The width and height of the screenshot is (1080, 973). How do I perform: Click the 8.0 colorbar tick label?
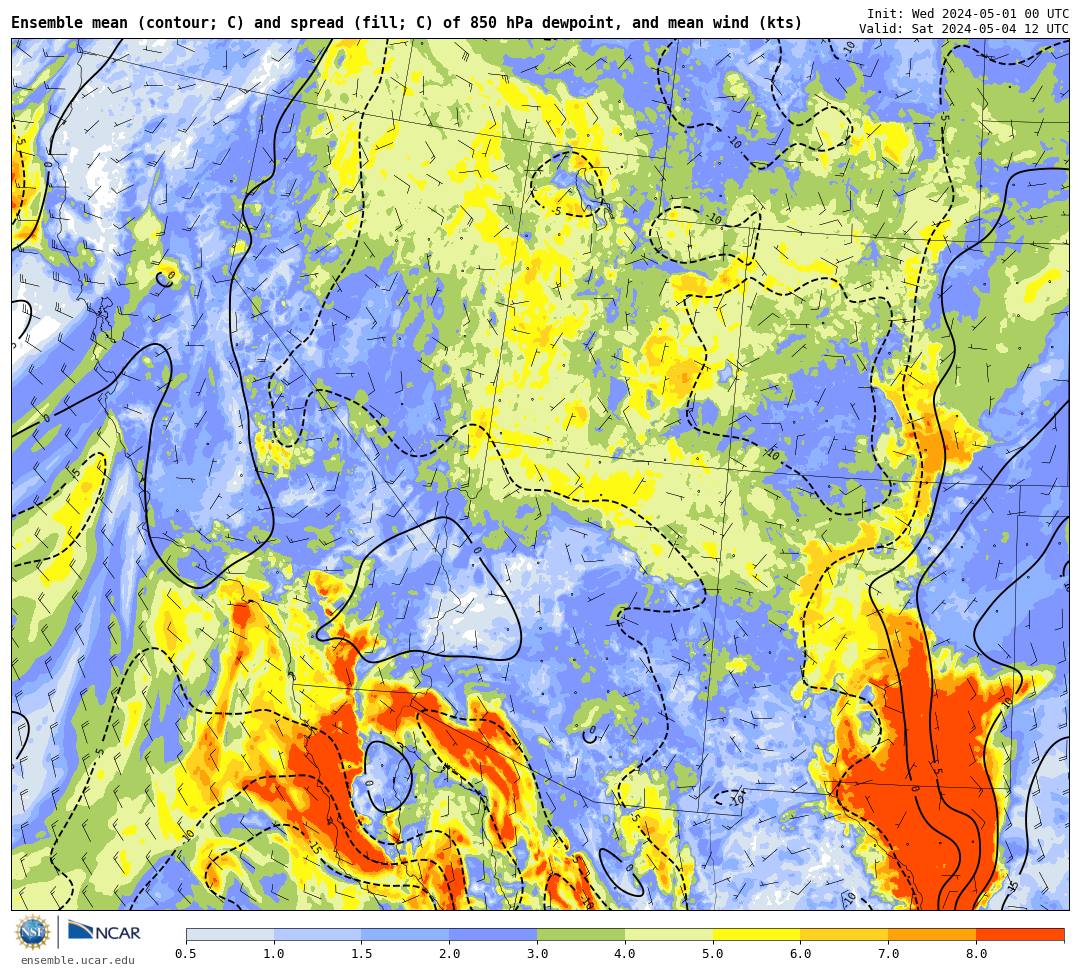[x=976, y=954]
